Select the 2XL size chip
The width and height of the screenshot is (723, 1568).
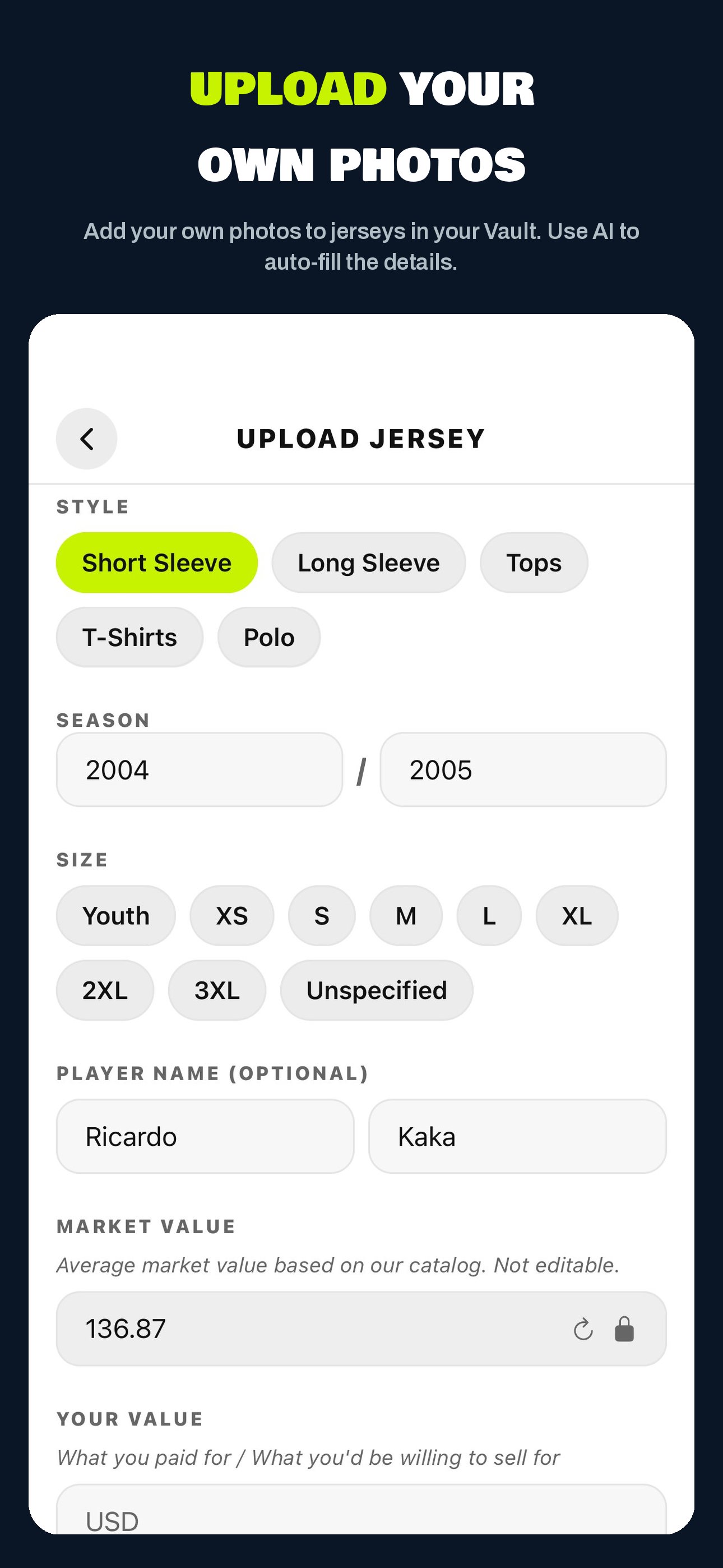point(105,990)
